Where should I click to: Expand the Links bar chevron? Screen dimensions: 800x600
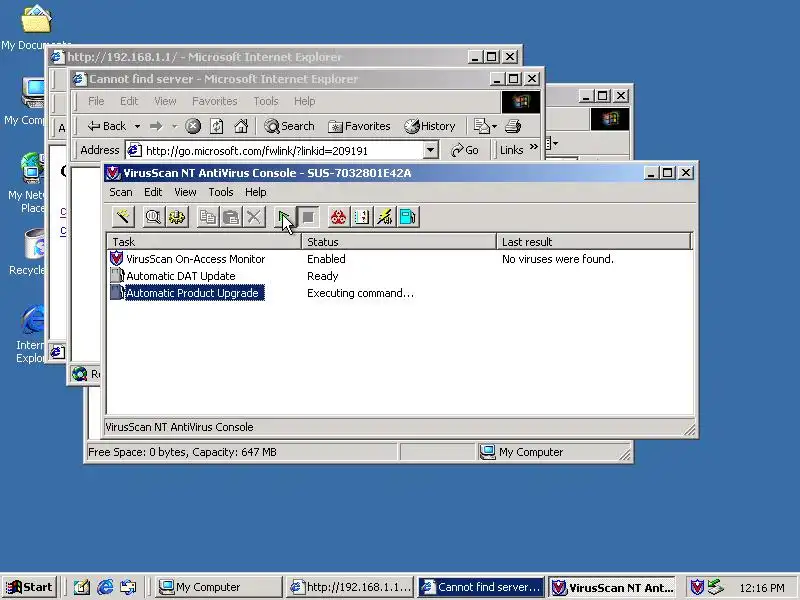pos(534,147)
